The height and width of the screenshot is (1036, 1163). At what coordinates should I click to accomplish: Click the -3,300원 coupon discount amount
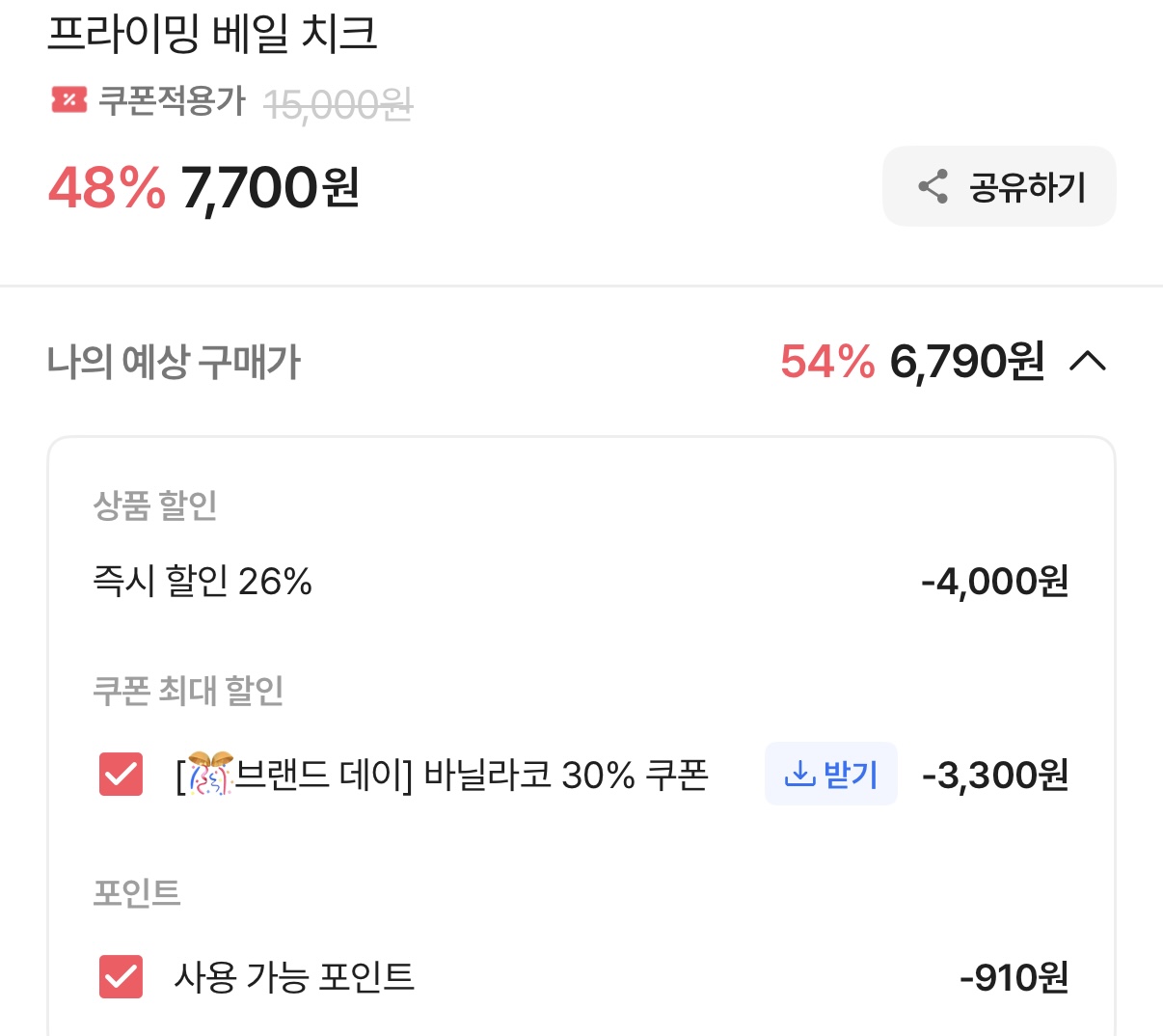pyautogui.click(x=994, y=775)
